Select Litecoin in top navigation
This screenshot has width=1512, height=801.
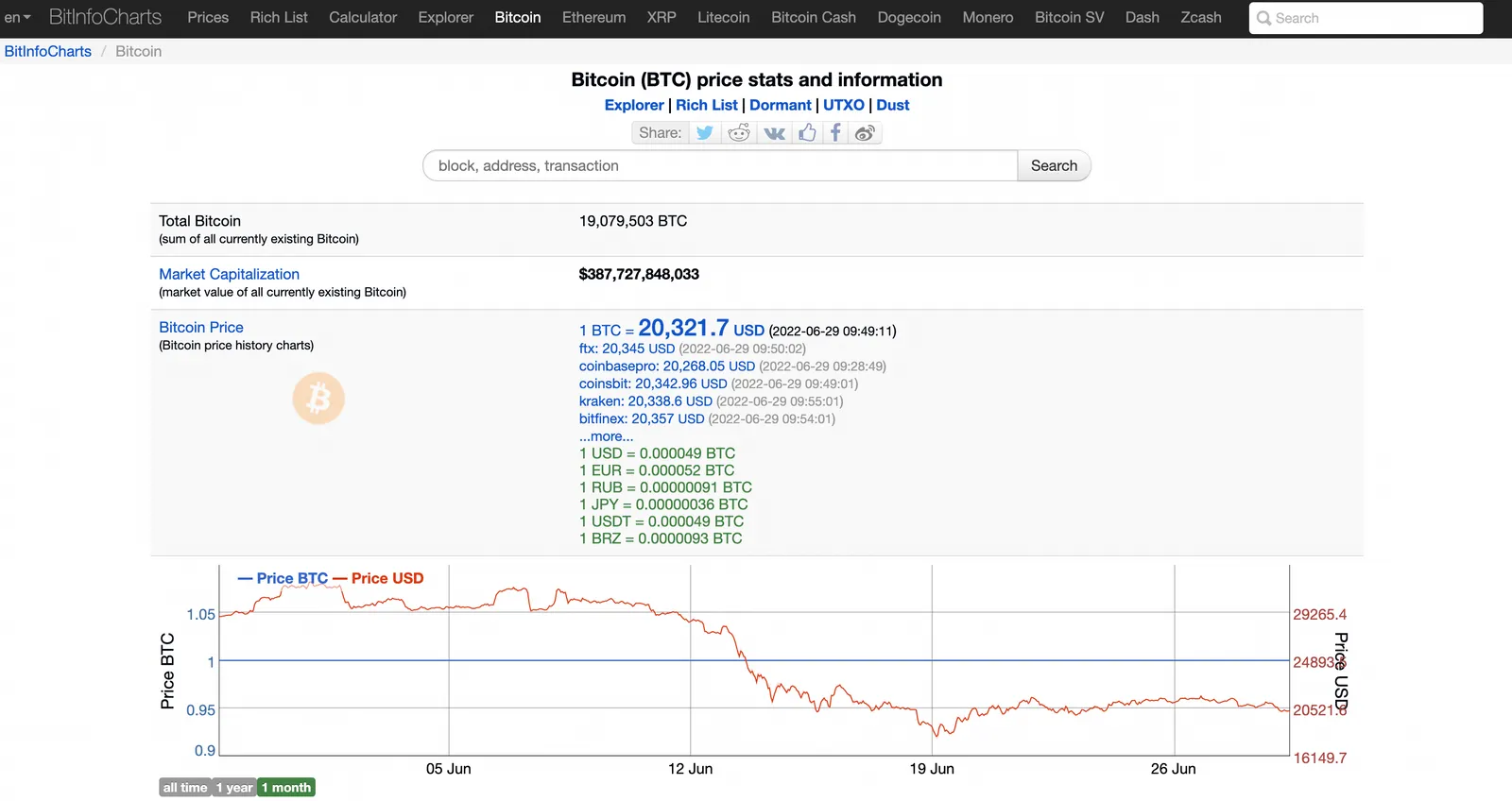coord(724,17)
